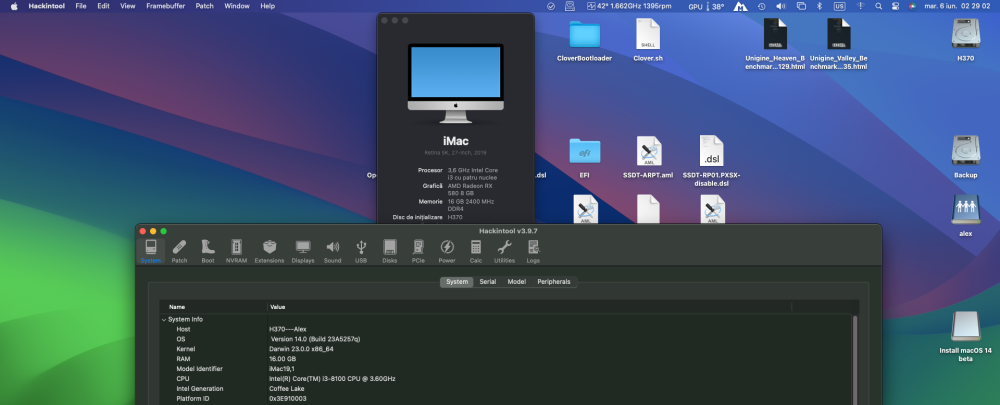Open the USB section icon

361,251
